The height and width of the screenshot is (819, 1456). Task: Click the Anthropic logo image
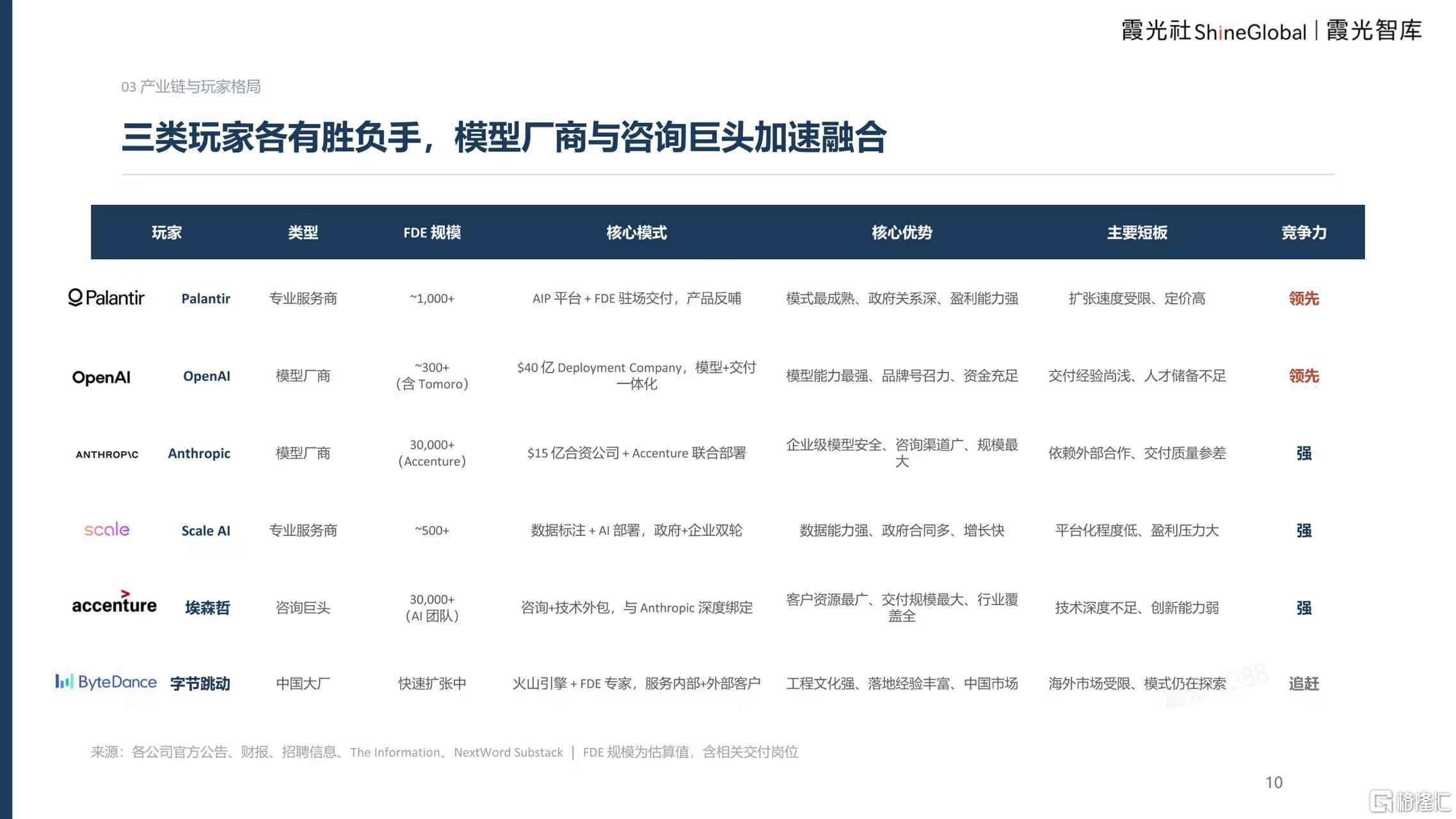[x=107, y=454]
